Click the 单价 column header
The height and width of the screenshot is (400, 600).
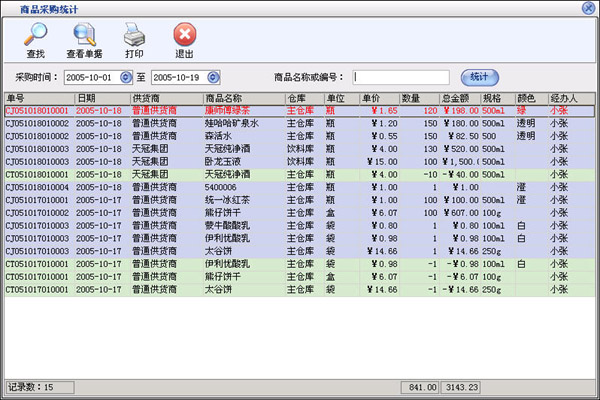(x=379, y=98)
